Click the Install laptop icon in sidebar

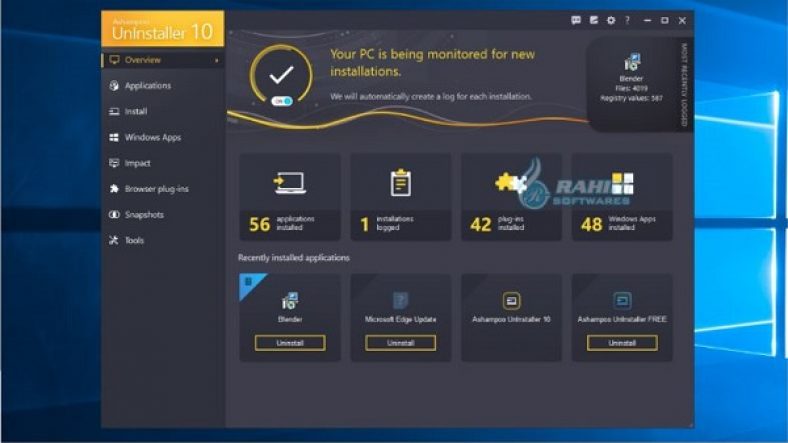point(114,112)
